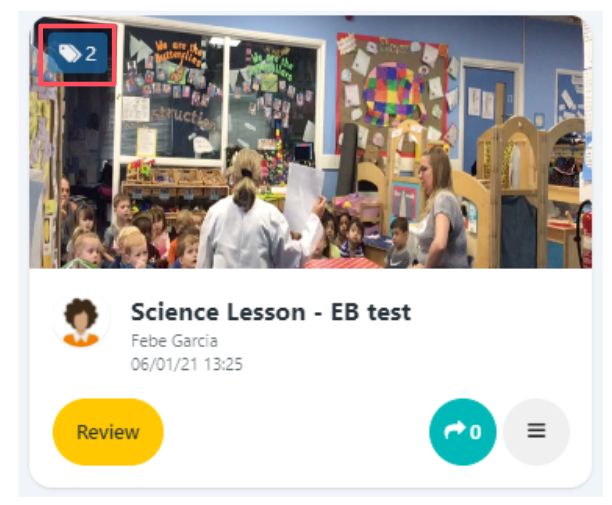Open the Science Lesson - EB test title

271,312
